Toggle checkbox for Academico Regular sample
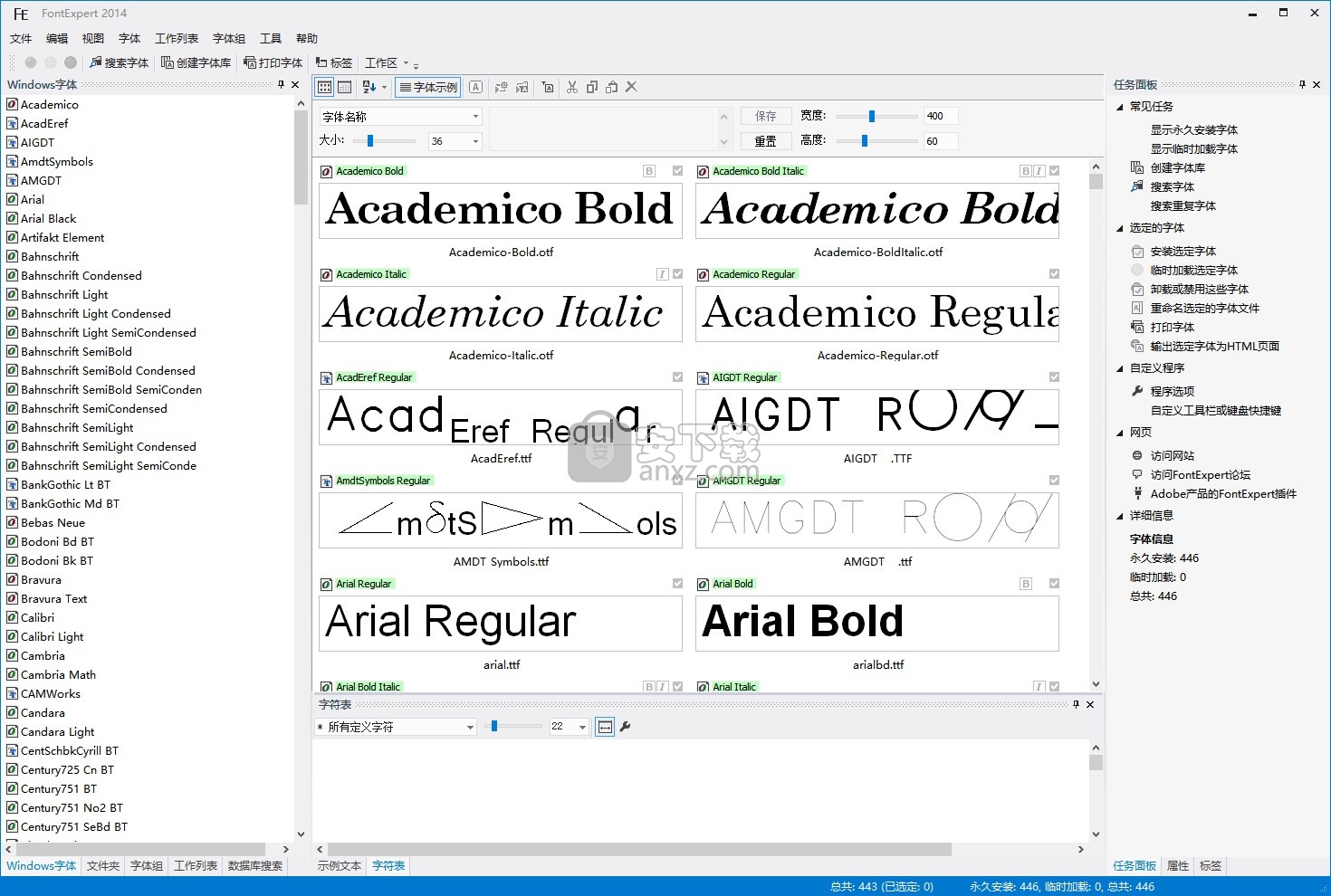Screen dimensions: 1331x896 click(1054, 273)
